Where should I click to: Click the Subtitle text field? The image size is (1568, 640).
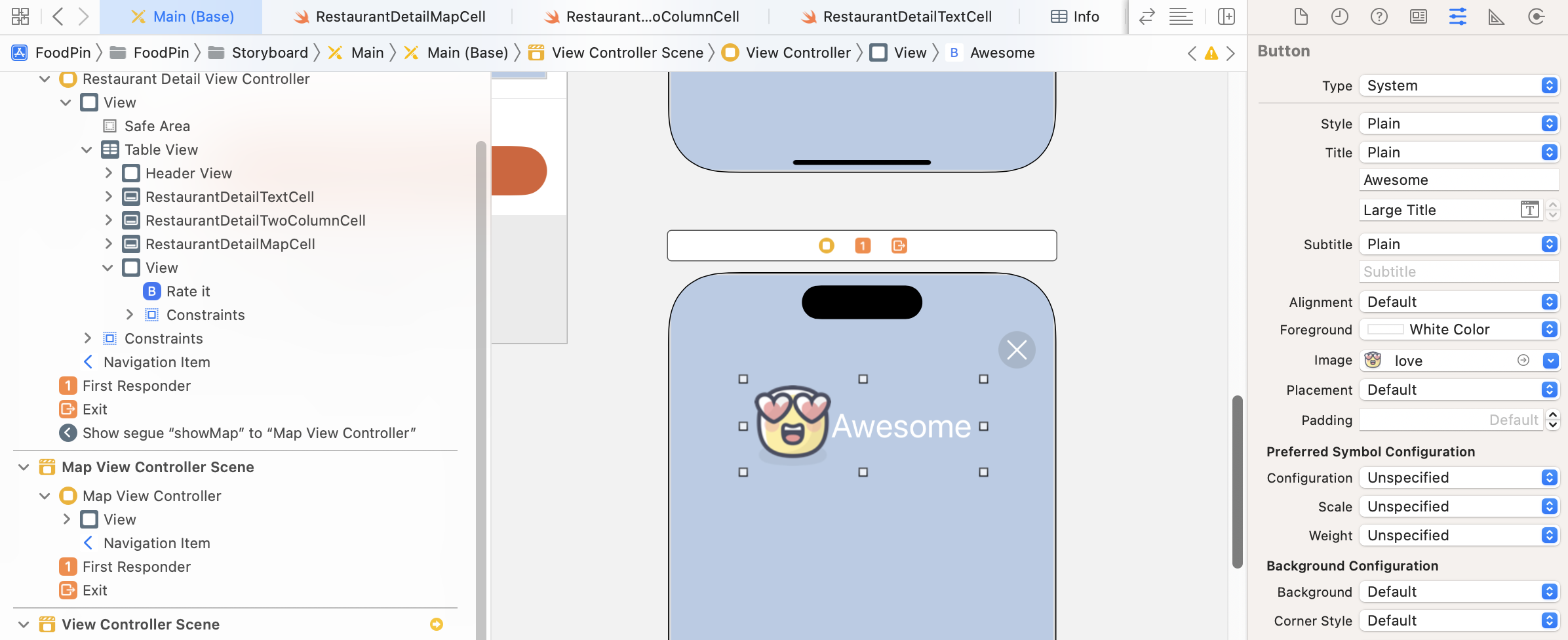pyautogui.click(x=1458, y=272)
